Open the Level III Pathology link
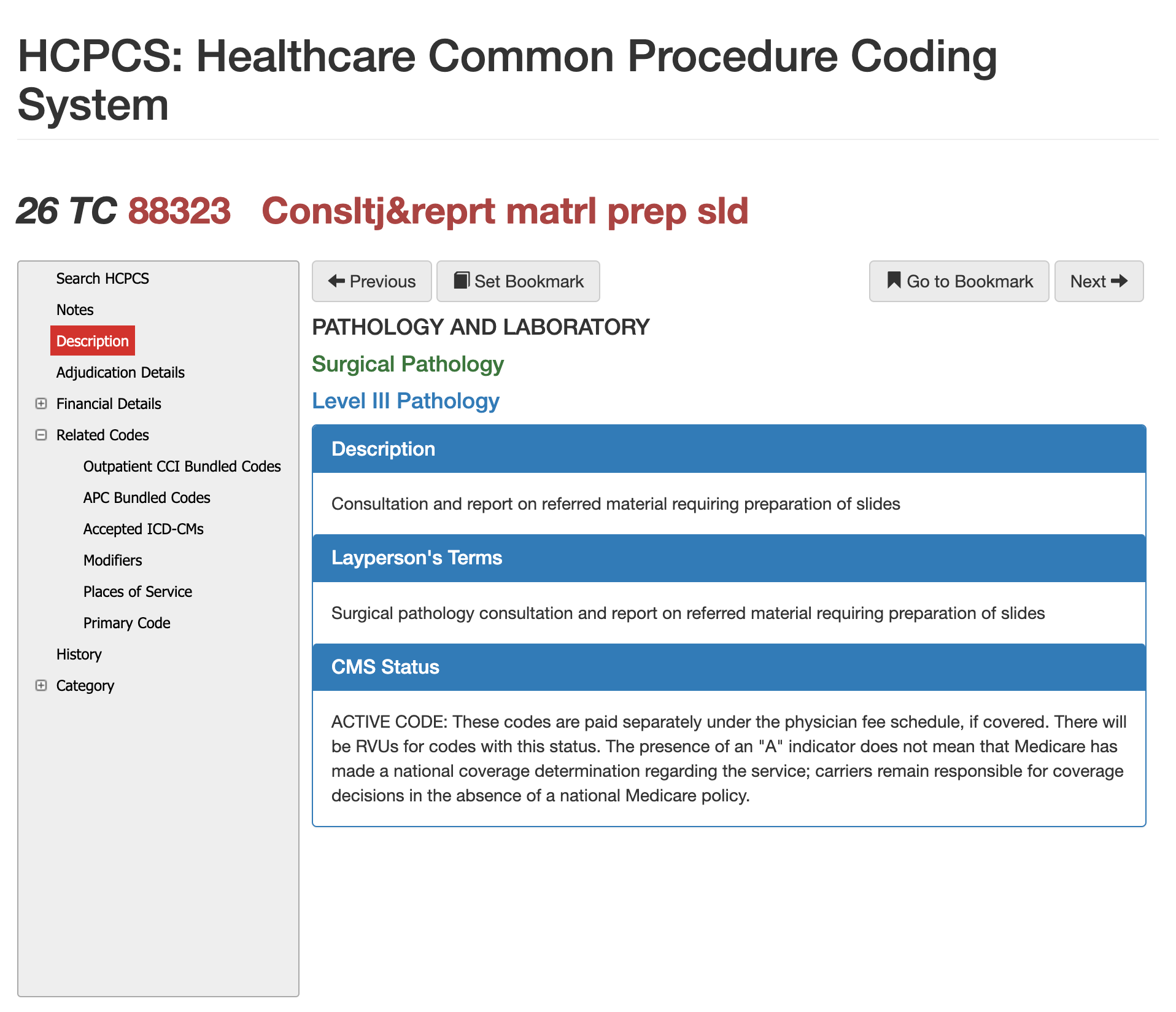Screen dimensions: 1176x1012 click(405, 400)
